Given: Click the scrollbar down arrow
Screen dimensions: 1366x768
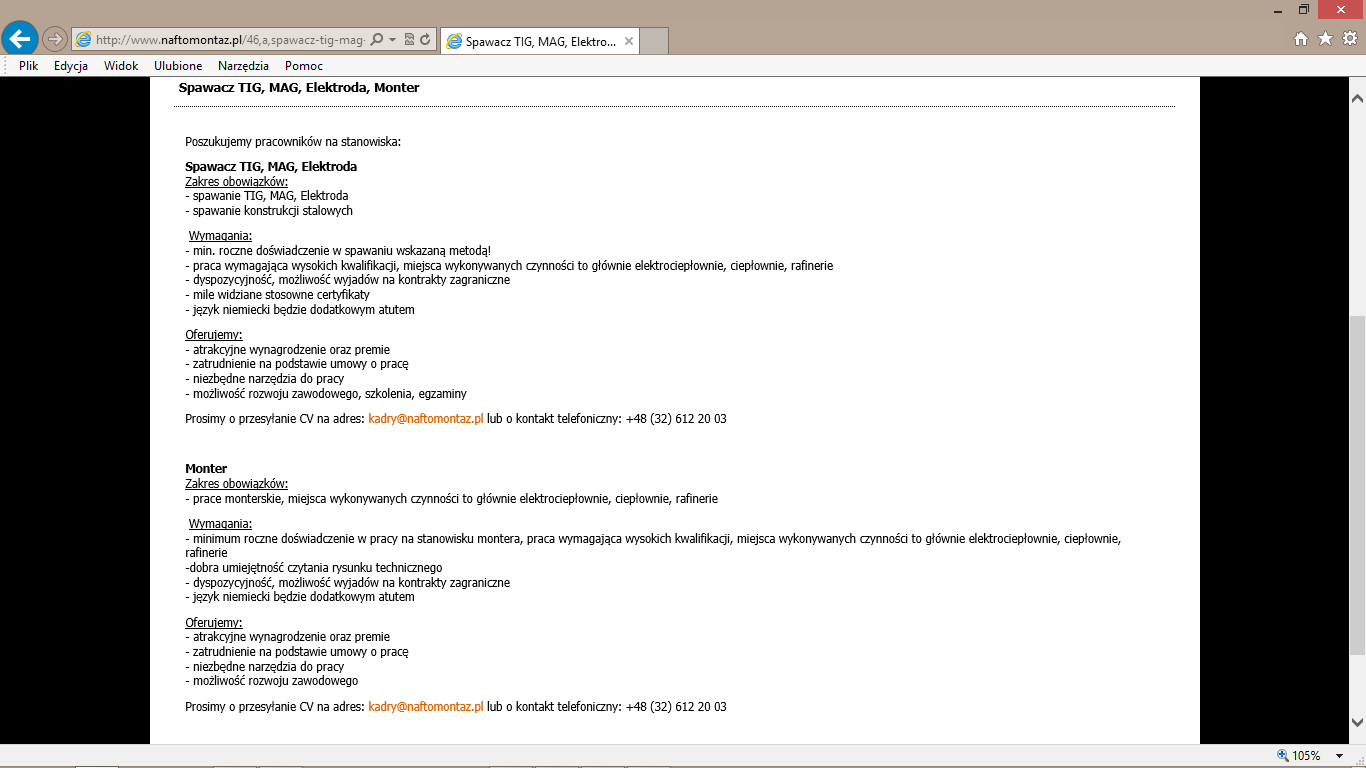Looking at the screenshot, I should (1357, 722).
